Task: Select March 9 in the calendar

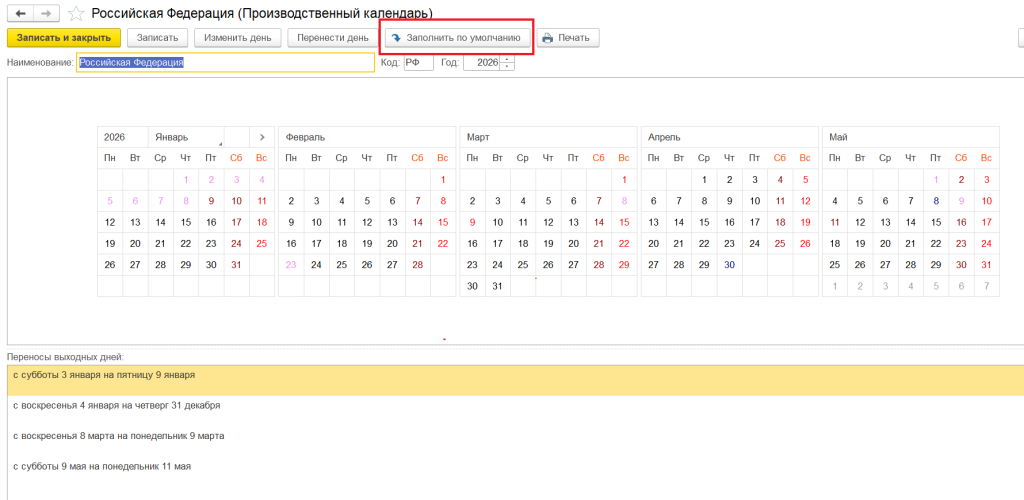Action: (472, 223)
